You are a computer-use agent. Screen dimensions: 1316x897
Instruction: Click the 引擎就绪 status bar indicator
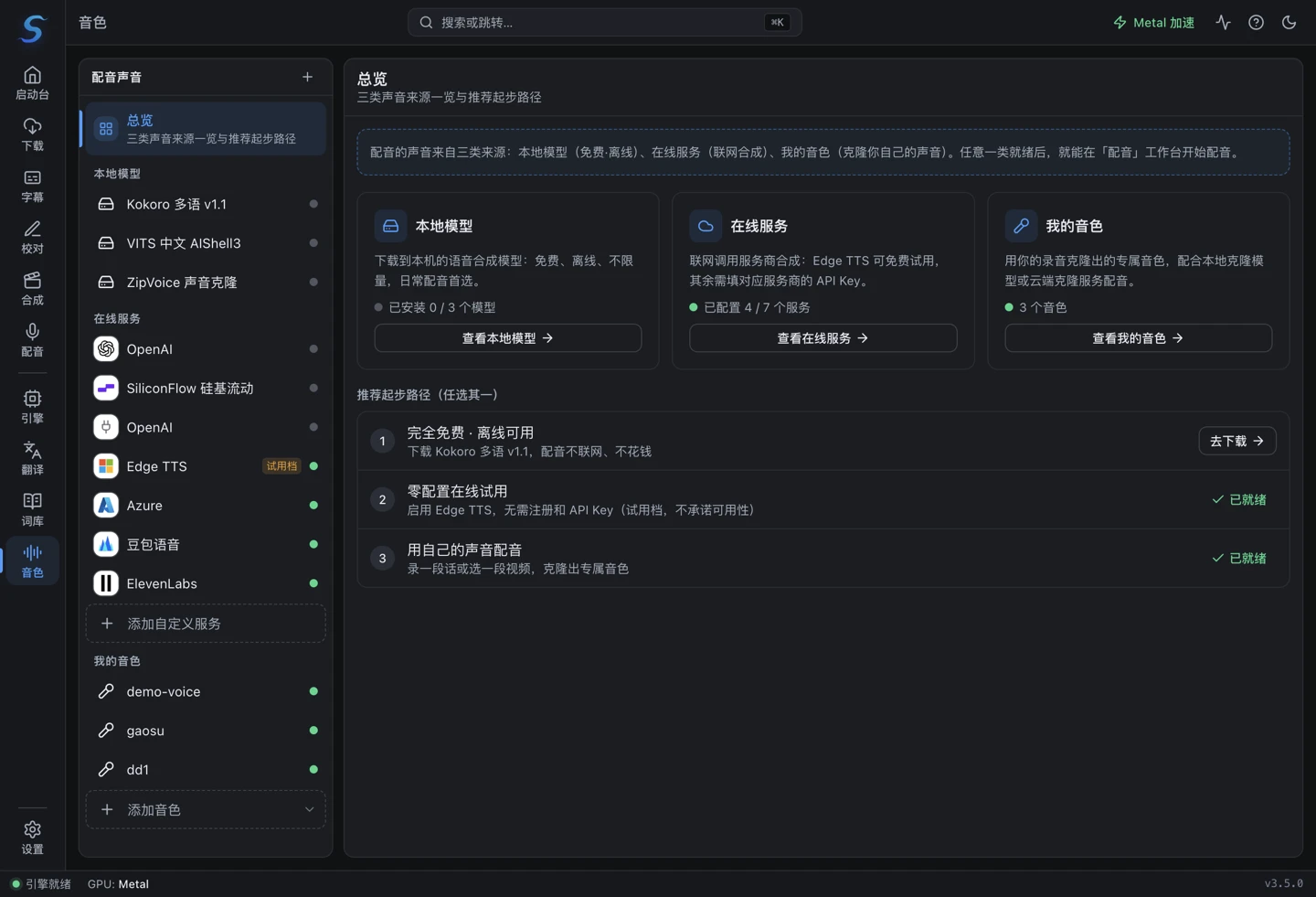41,884
